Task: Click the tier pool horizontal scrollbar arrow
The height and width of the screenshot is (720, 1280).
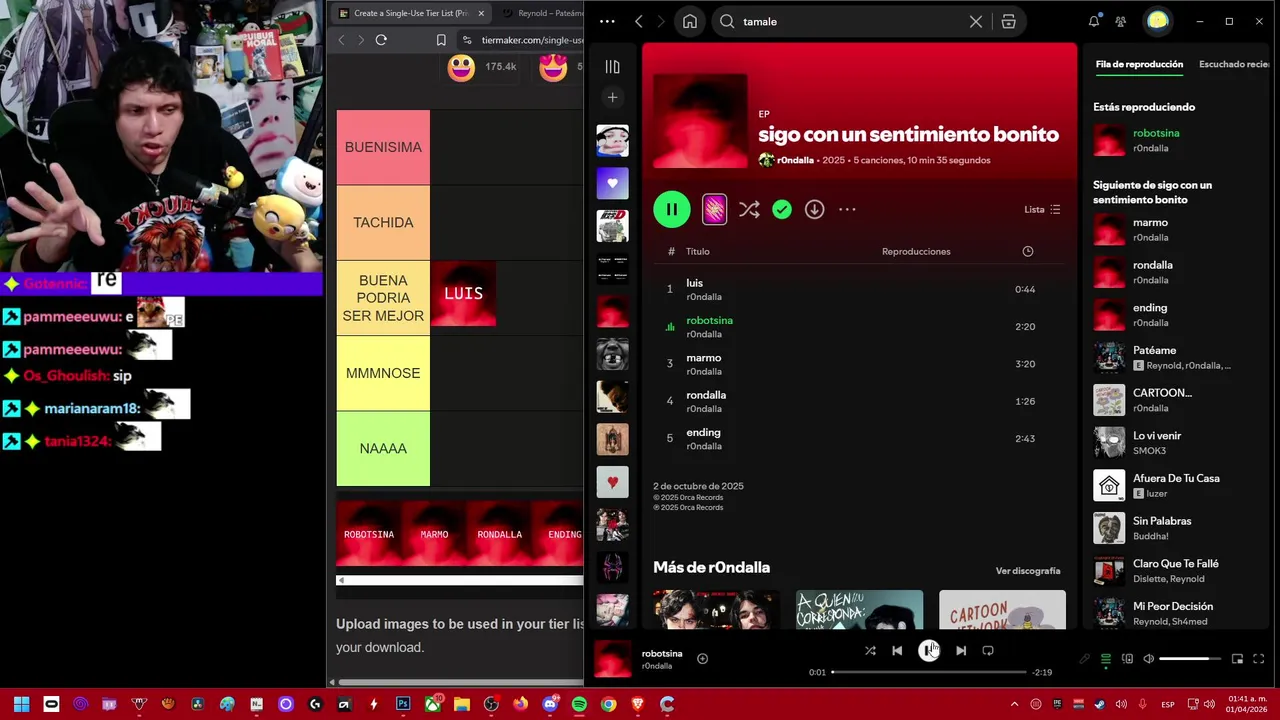Action: [341, 580]
